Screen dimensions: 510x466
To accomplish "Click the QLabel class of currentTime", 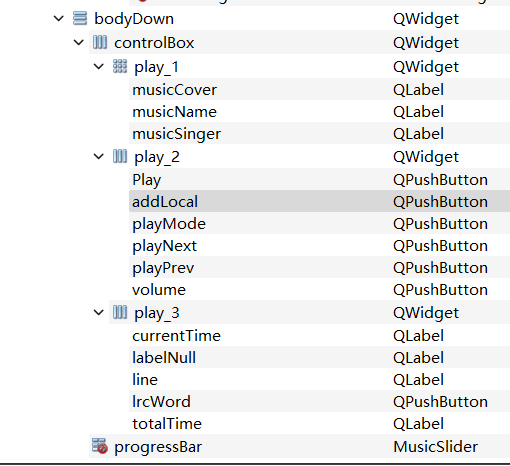I will (418, 335).
